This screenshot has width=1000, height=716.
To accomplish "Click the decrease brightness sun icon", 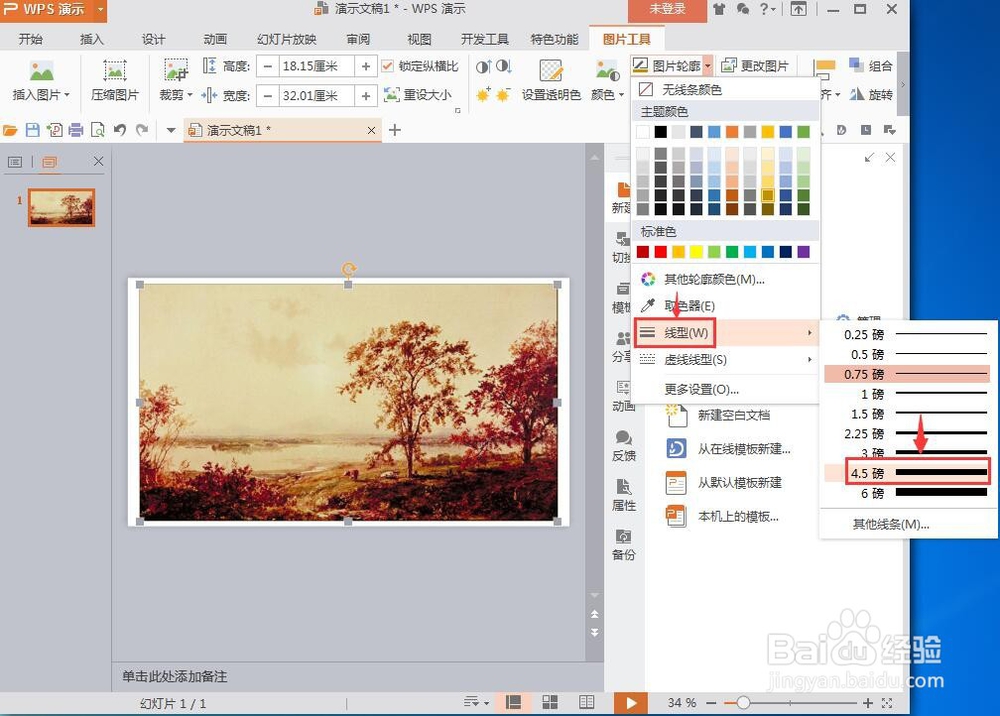I will pyautogui.click(x=504, y=95).
